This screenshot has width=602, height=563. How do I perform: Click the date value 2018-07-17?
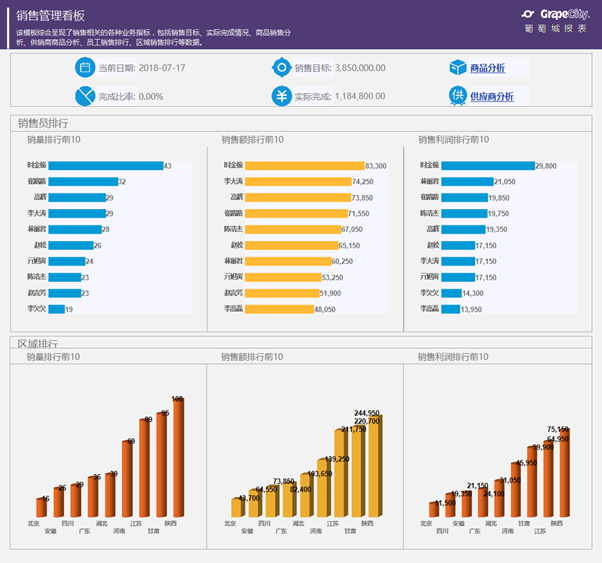(x=162, y=68)
